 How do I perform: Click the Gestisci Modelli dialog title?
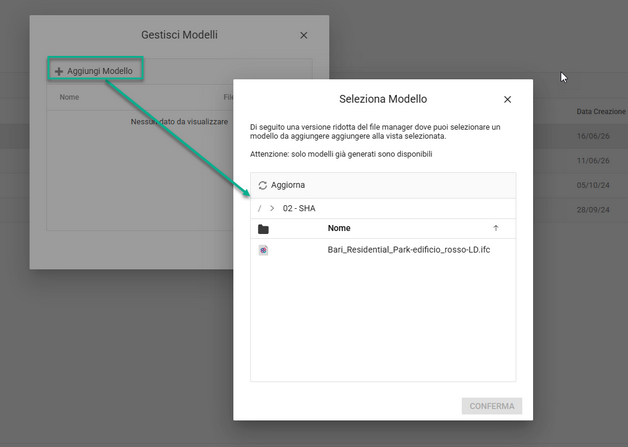(x=179, y=35)
